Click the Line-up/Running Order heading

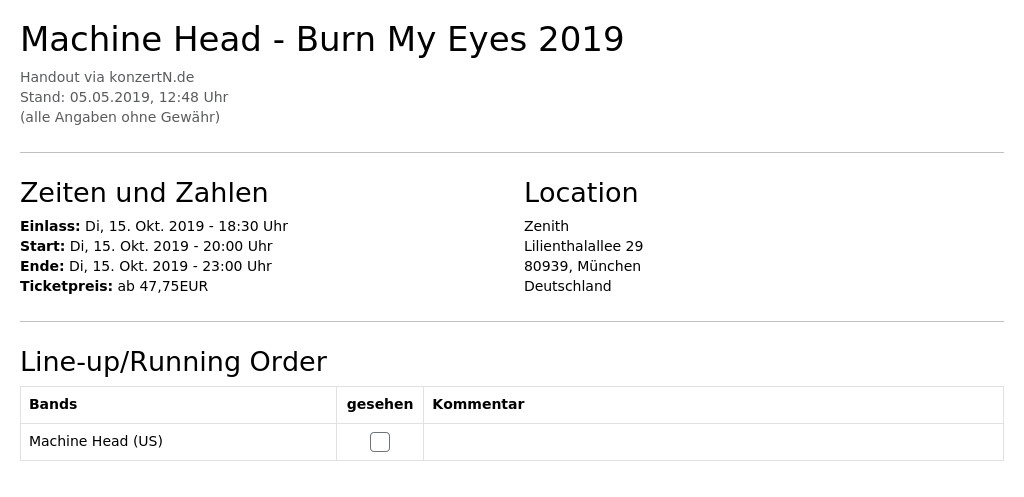click(174, 362)
